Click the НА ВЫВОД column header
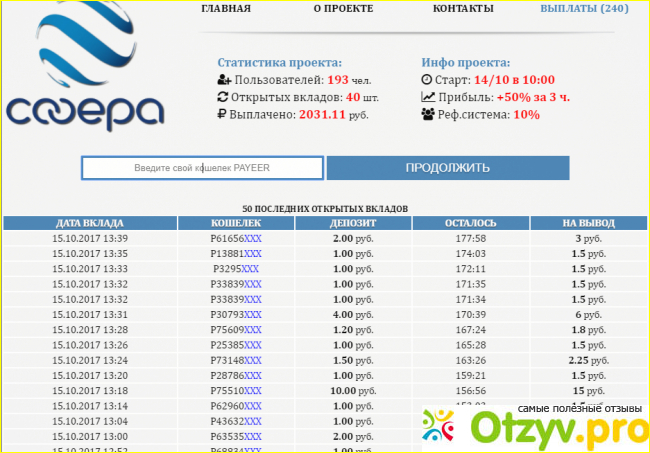This screenshot has width=650, height=453. click(x=588, y=223)
